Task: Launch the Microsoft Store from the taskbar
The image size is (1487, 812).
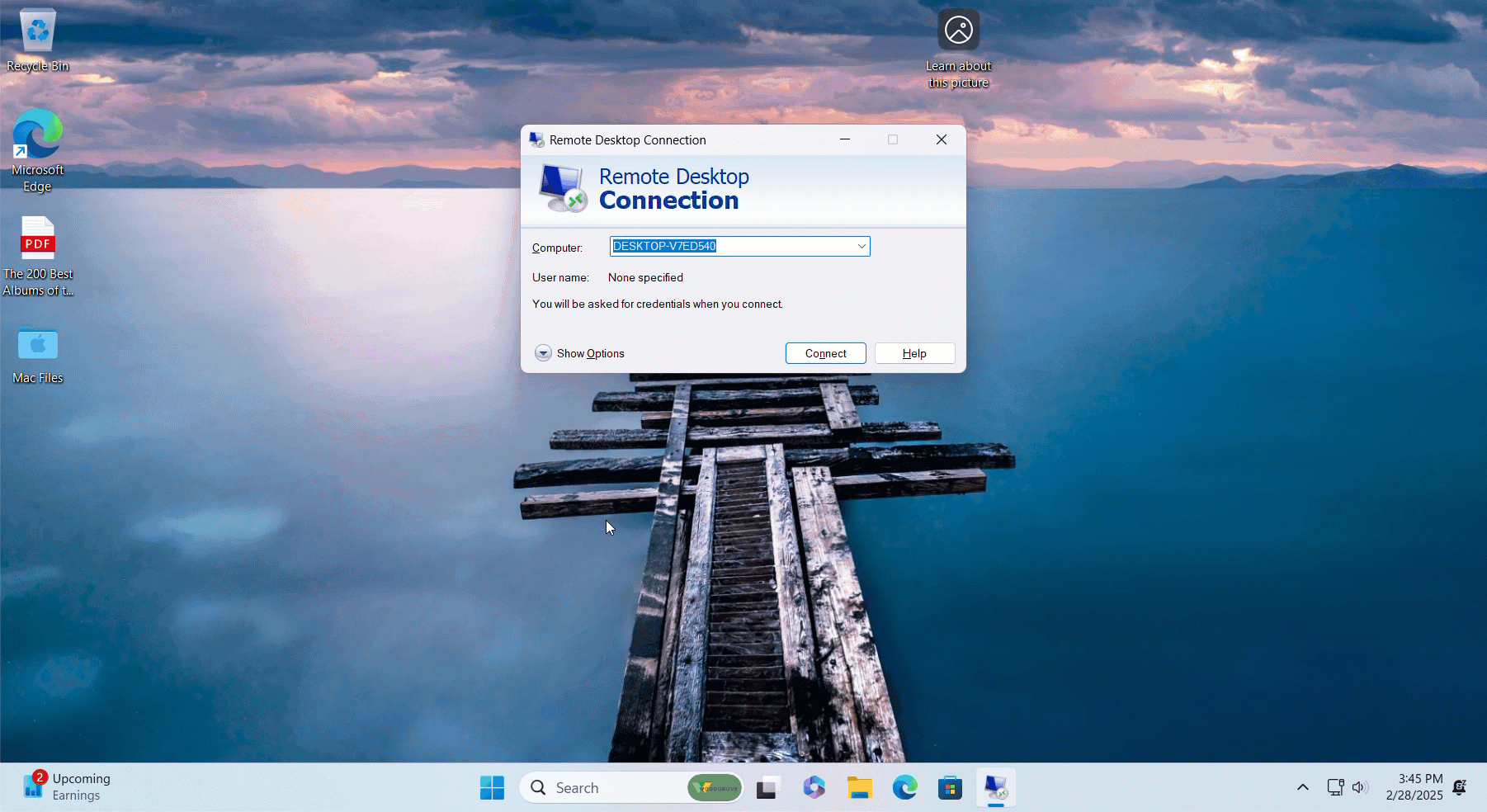Action: [950, 787]
